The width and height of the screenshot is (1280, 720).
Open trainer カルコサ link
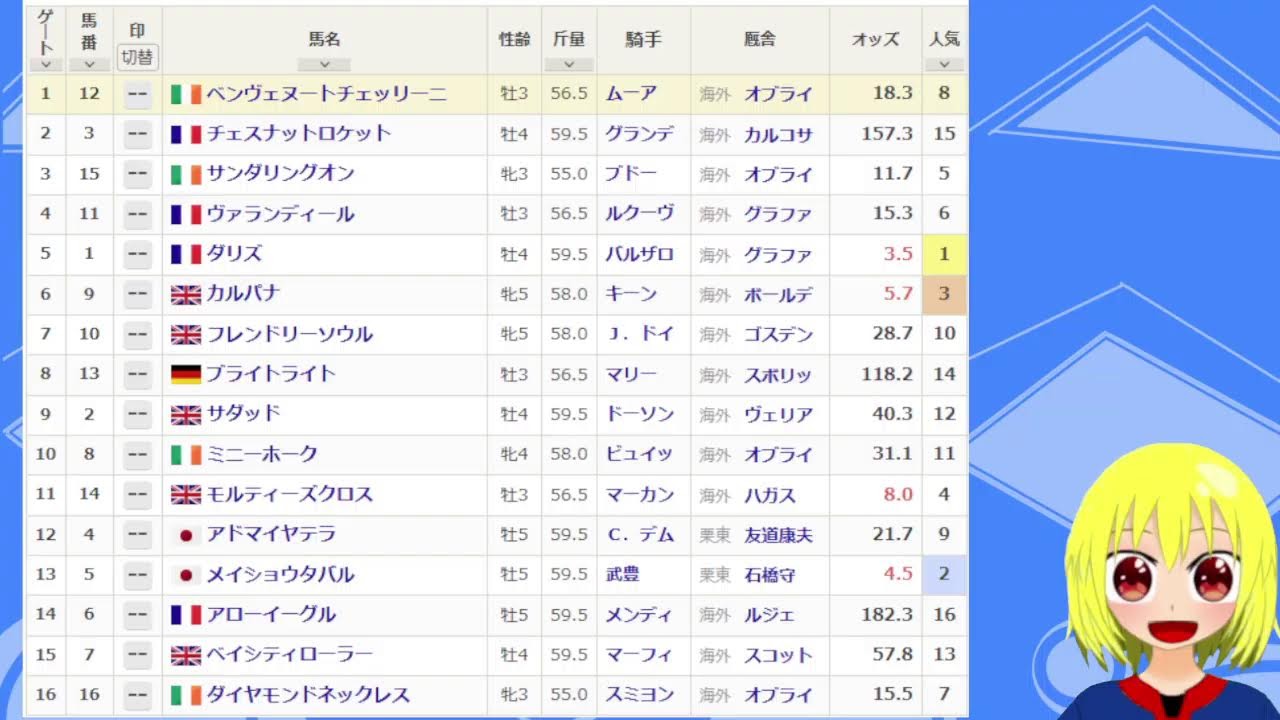(779, 134)
